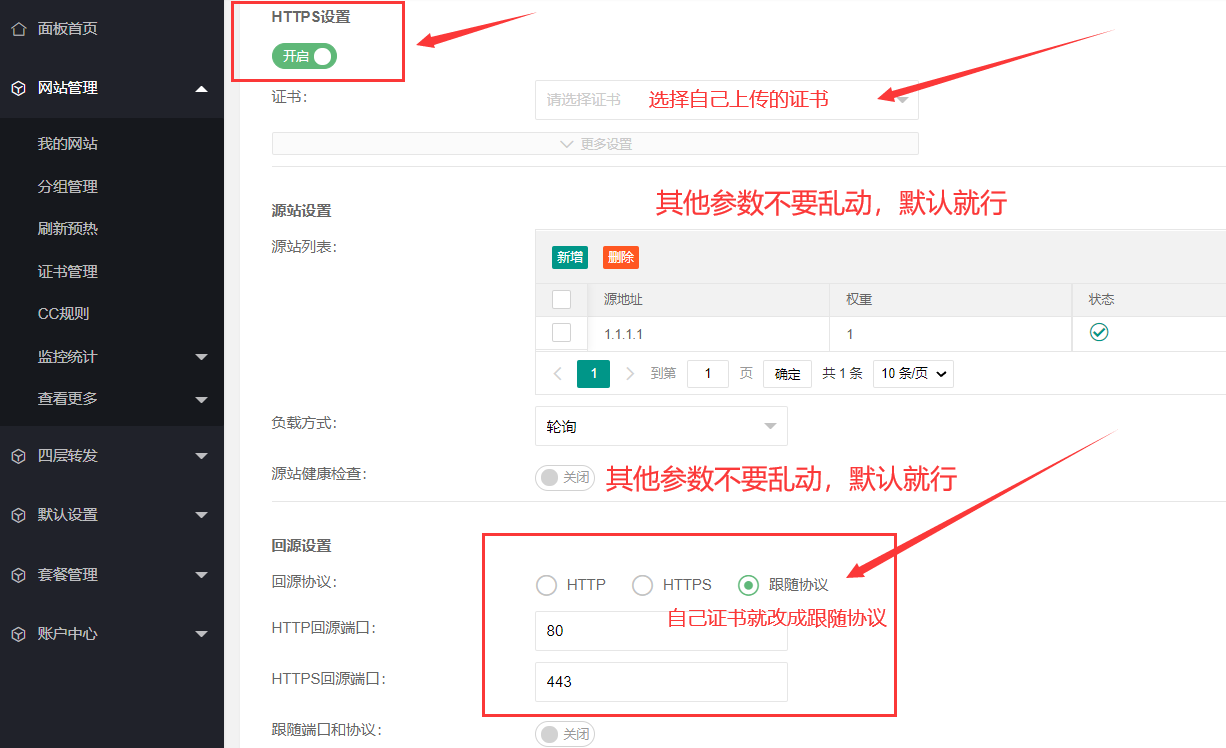The height and width of the screenshot is (748, 1226).
Task: Collapse the 网站管理 sidebar menu
Action: 201,89
